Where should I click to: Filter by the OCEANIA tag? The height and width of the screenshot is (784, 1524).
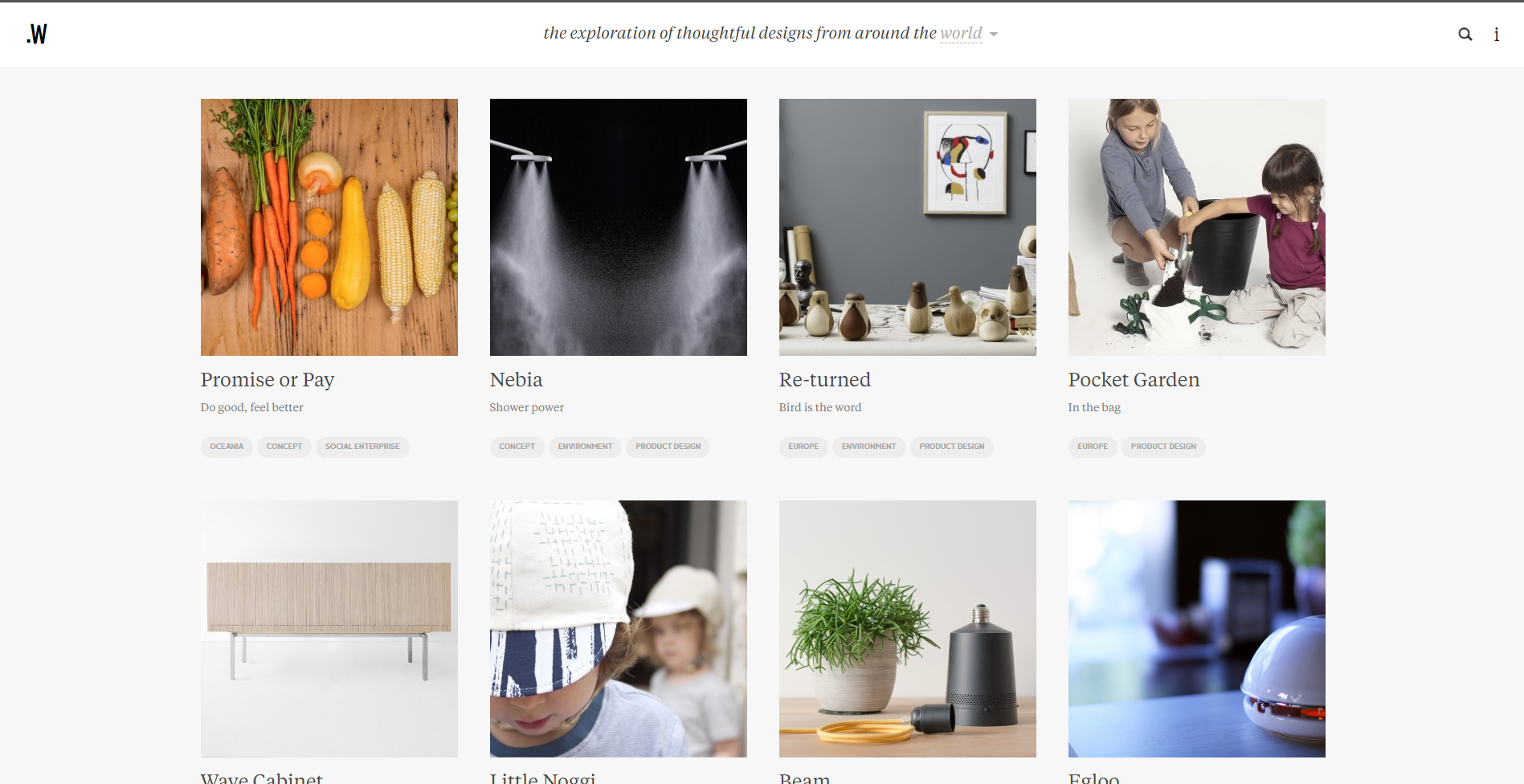(227, 447)
